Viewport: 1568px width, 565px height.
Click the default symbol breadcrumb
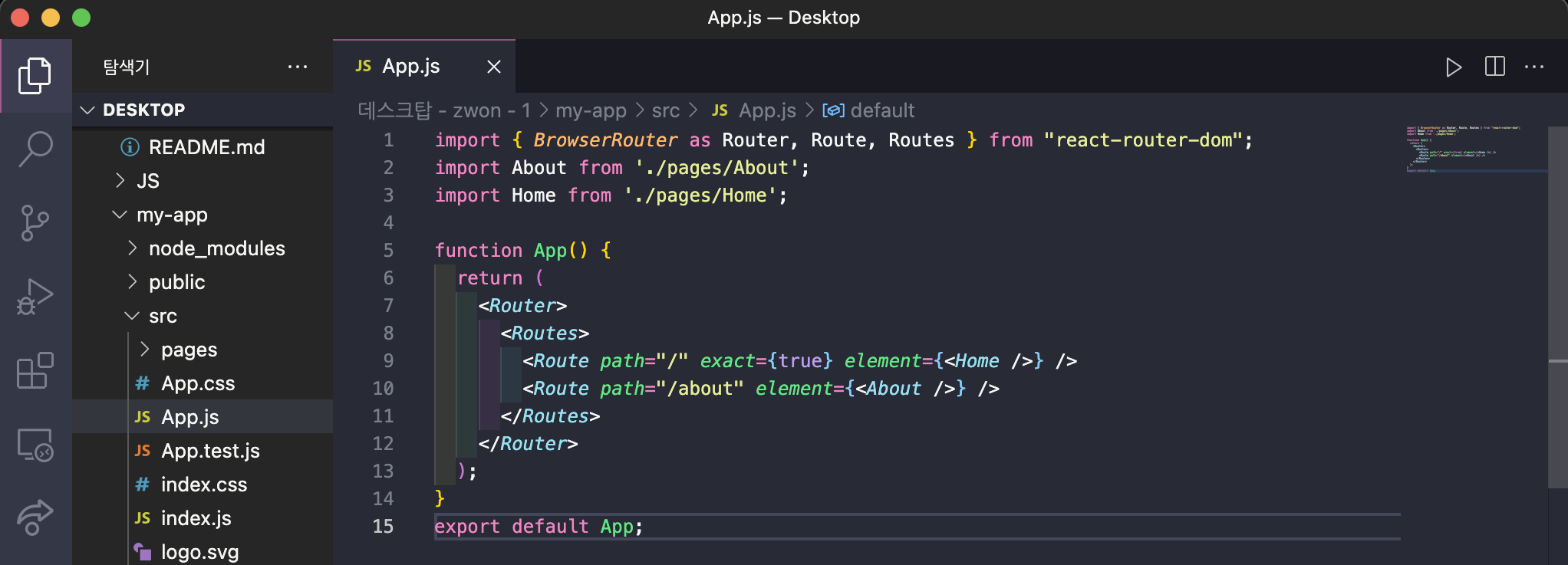[868, 110]
